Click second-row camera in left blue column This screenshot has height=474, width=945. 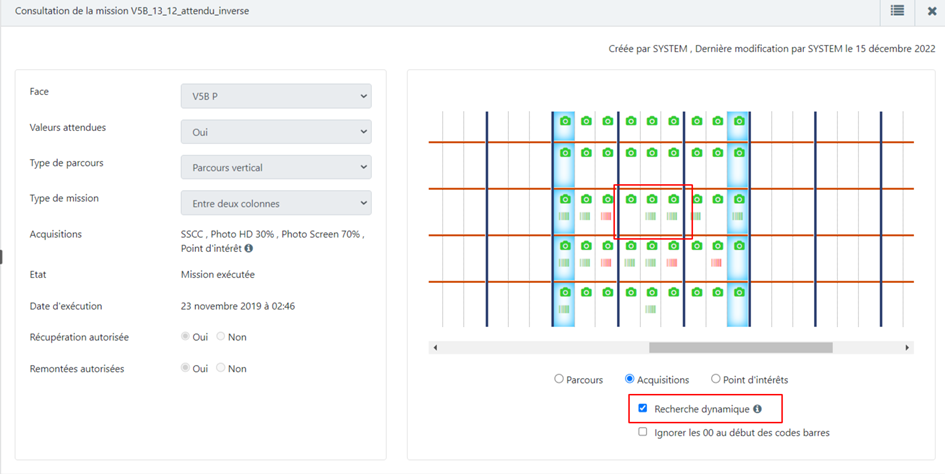565,153
